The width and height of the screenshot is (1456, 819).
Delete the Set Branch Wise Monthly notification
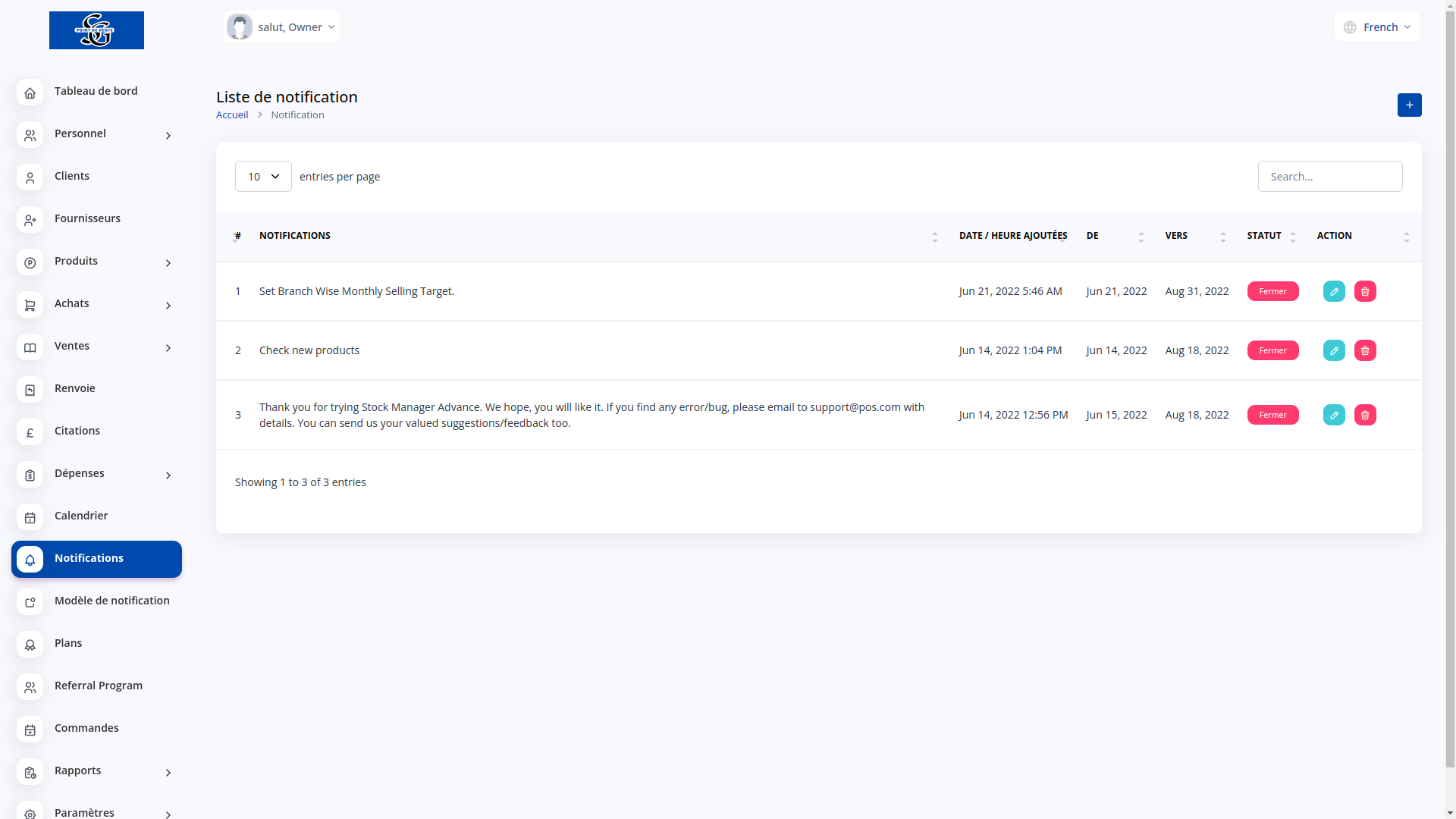click(1365, 291)
